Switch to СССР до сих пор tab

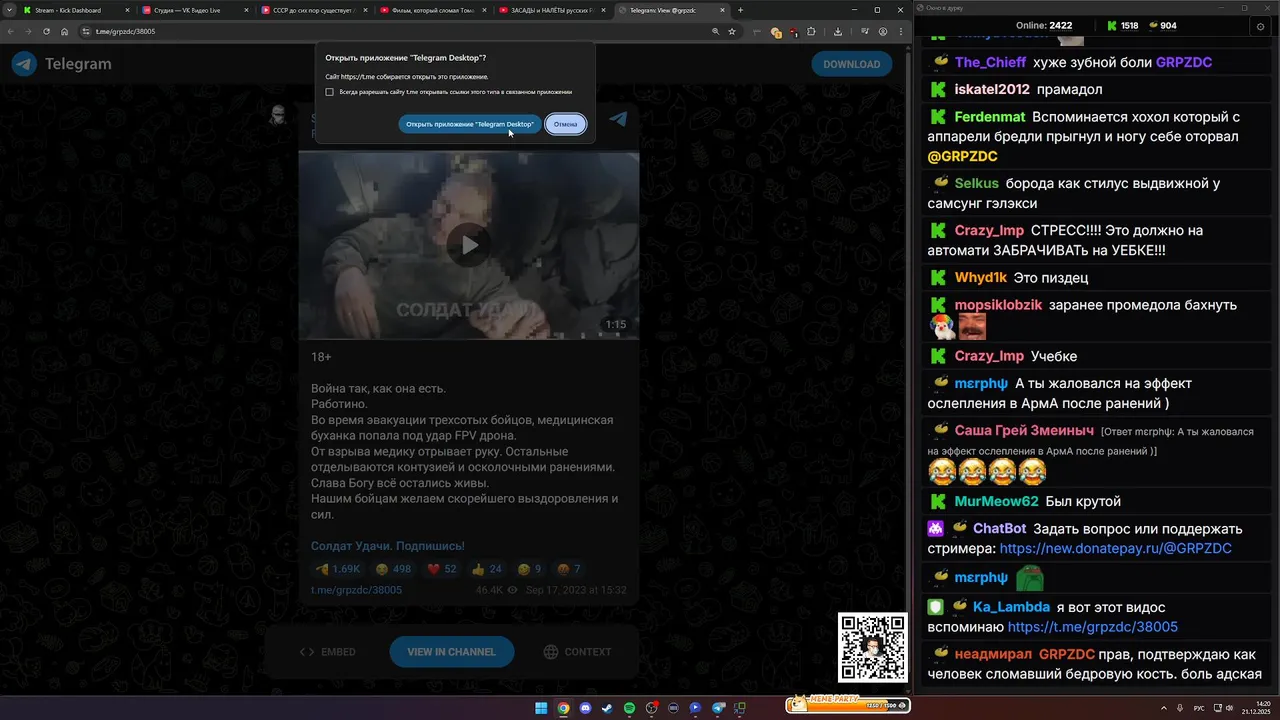pyautogui.click(x=312, y=10)
